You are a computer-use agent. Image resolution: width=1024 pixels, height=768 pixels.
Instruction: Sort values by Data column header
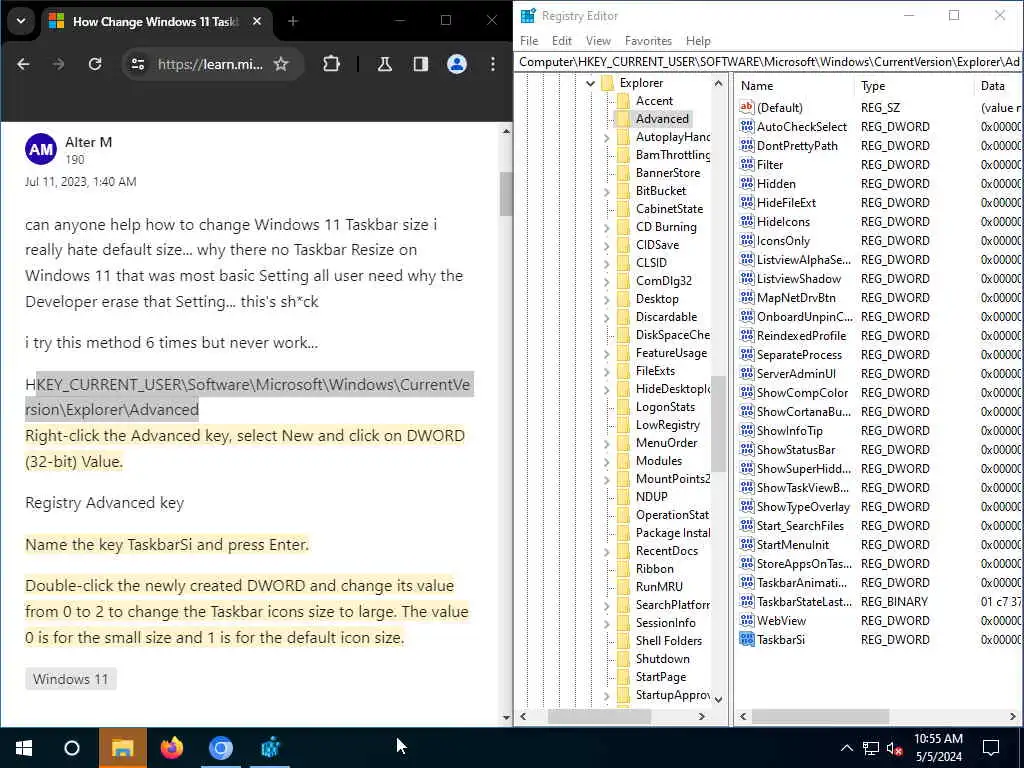point(998,86)
